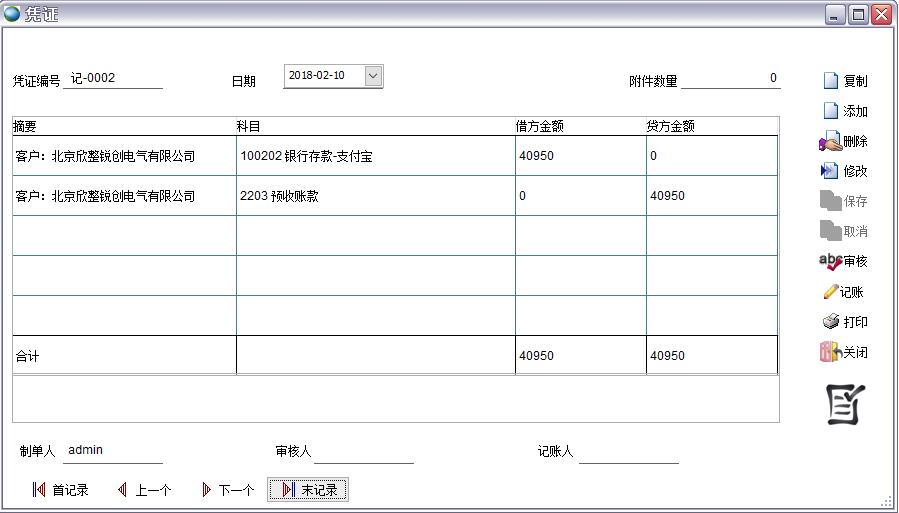Click the 添加 (Add) voucher icon
This screenshot has height=513, width=899.
tap(830, 111)
